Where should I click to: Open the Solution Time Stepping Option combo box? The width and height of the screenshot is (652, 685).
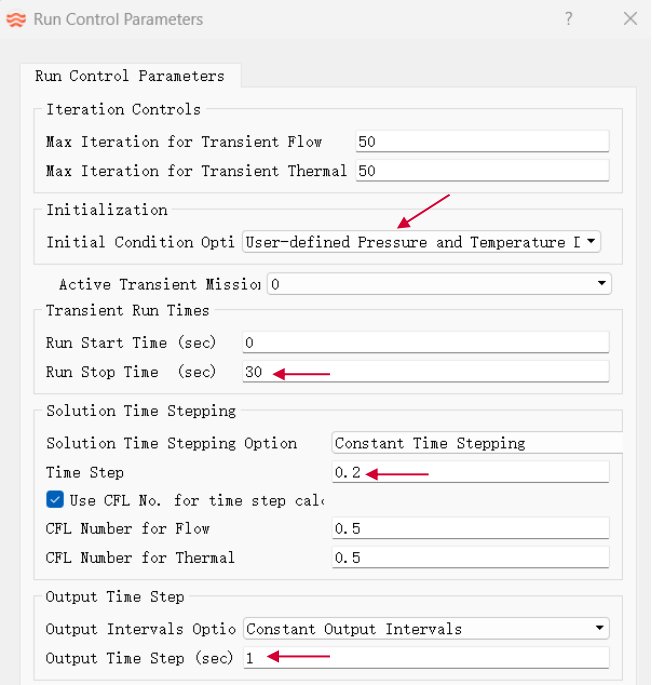pos(476,443)
